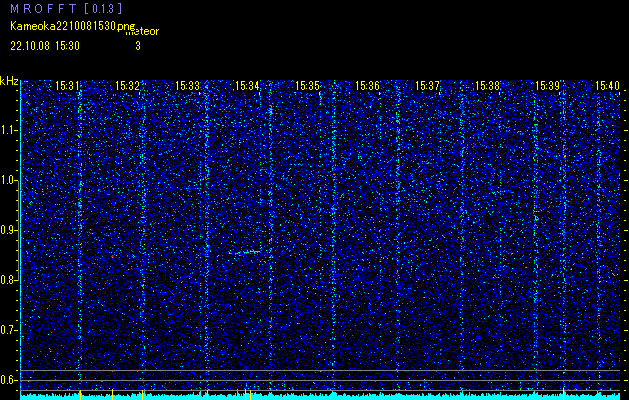Click the 0.8 kHz frequency label
This screenshot has height=400, width=629.
tap(9, 280)
